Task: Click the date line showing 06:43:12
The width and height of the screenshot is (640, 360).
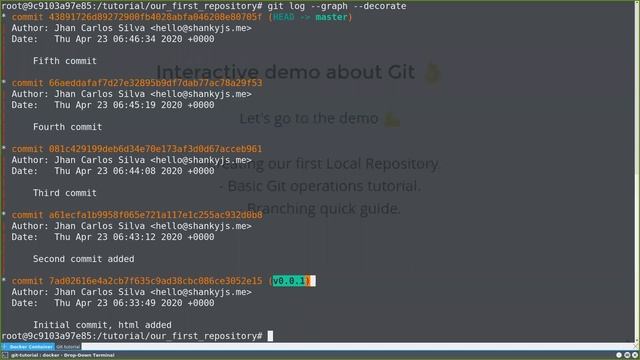Action: [x=113, y=237]
